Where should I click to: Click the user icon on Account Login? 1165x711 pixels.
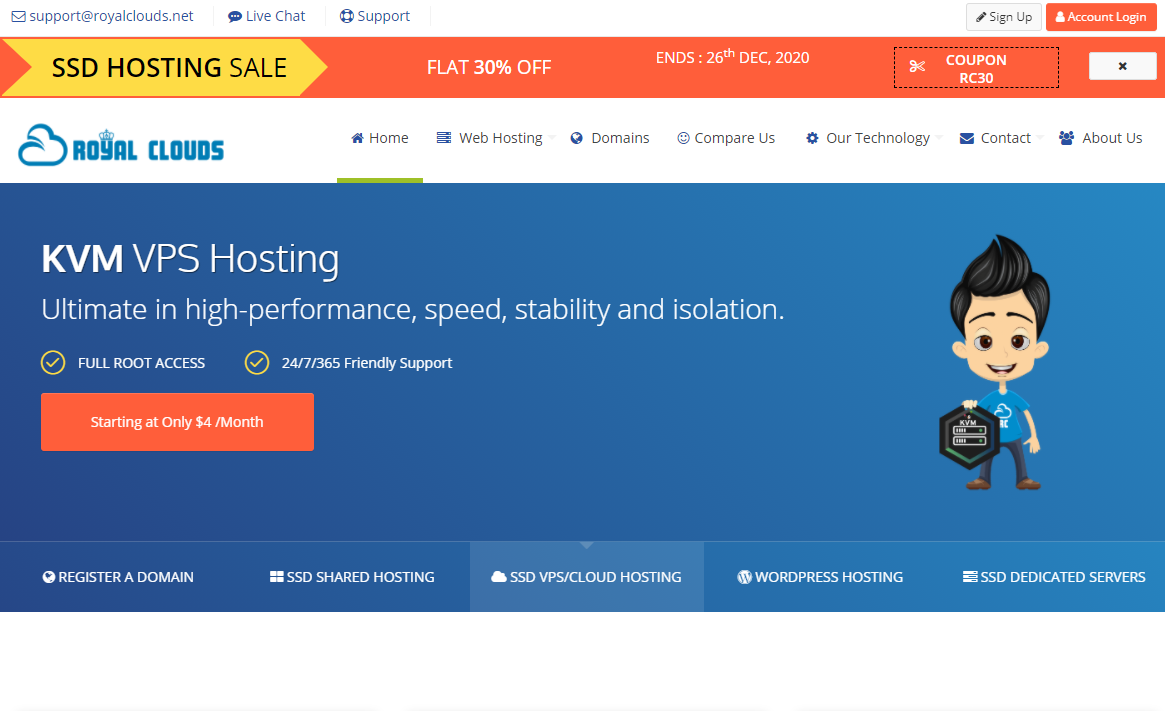pyautogui.click(x=1060, y=17)
